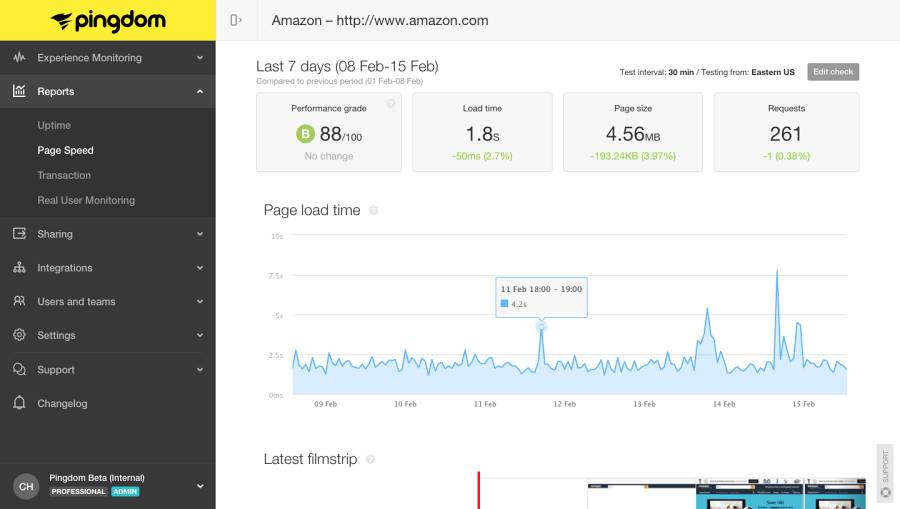Click the CH account avatar
The width and height of the screenshot is (900, 509).
pyautogui.click(x=26, y=486)
